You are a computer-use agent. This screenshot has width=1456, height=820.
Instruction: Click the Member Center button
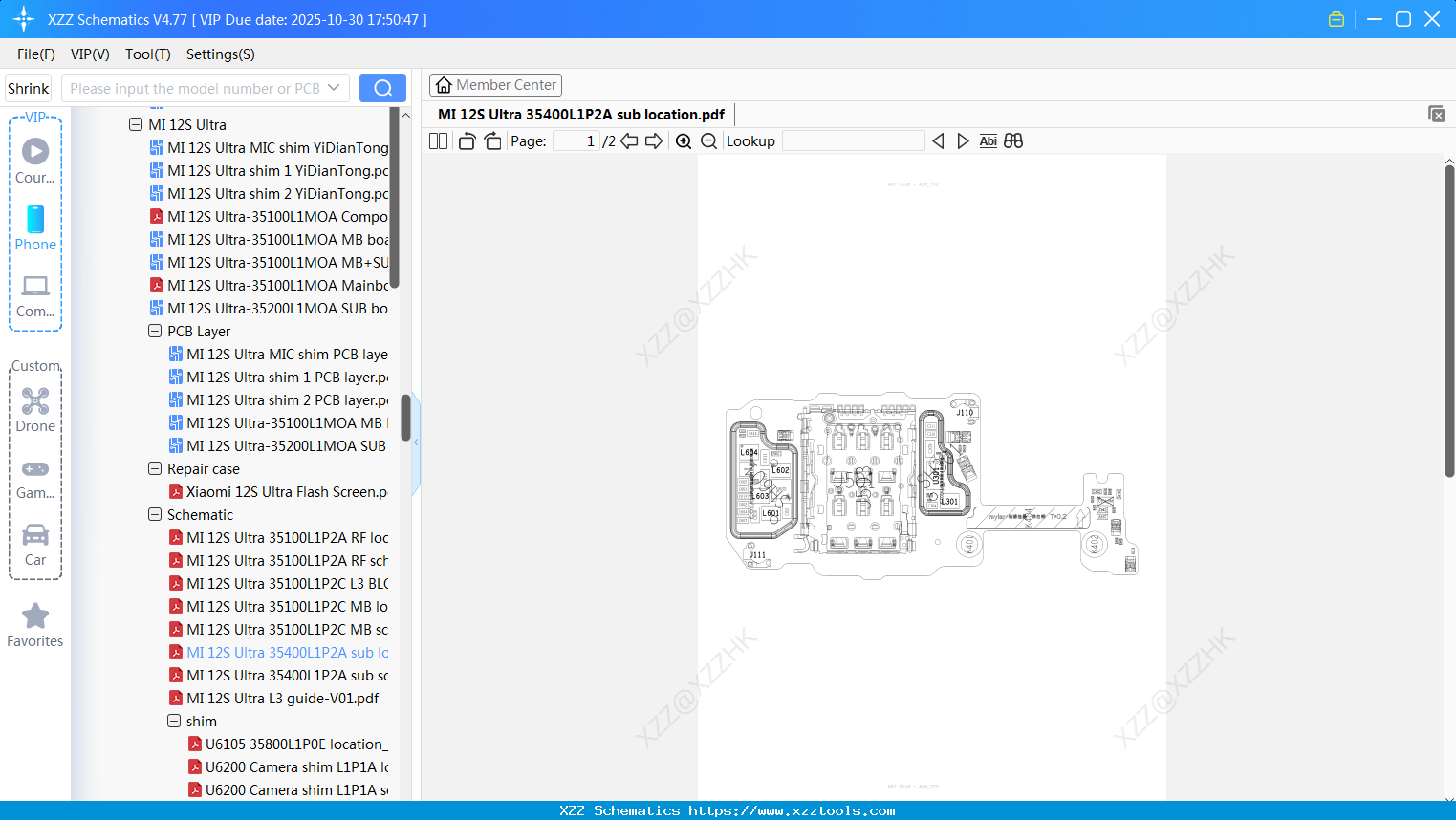(495, 84)
